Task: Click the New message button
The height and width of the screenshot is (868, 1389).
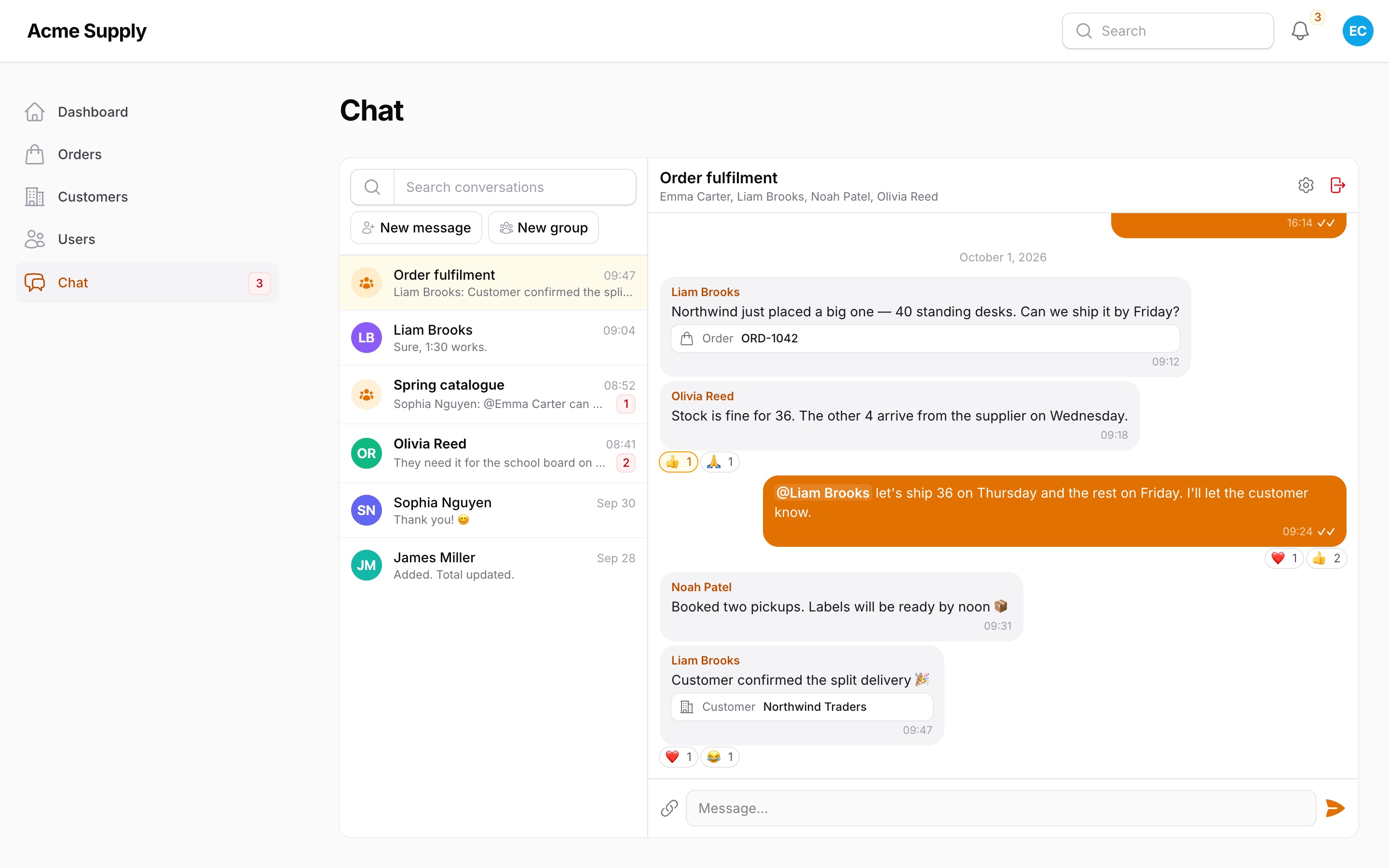Action: pos(416,228)
